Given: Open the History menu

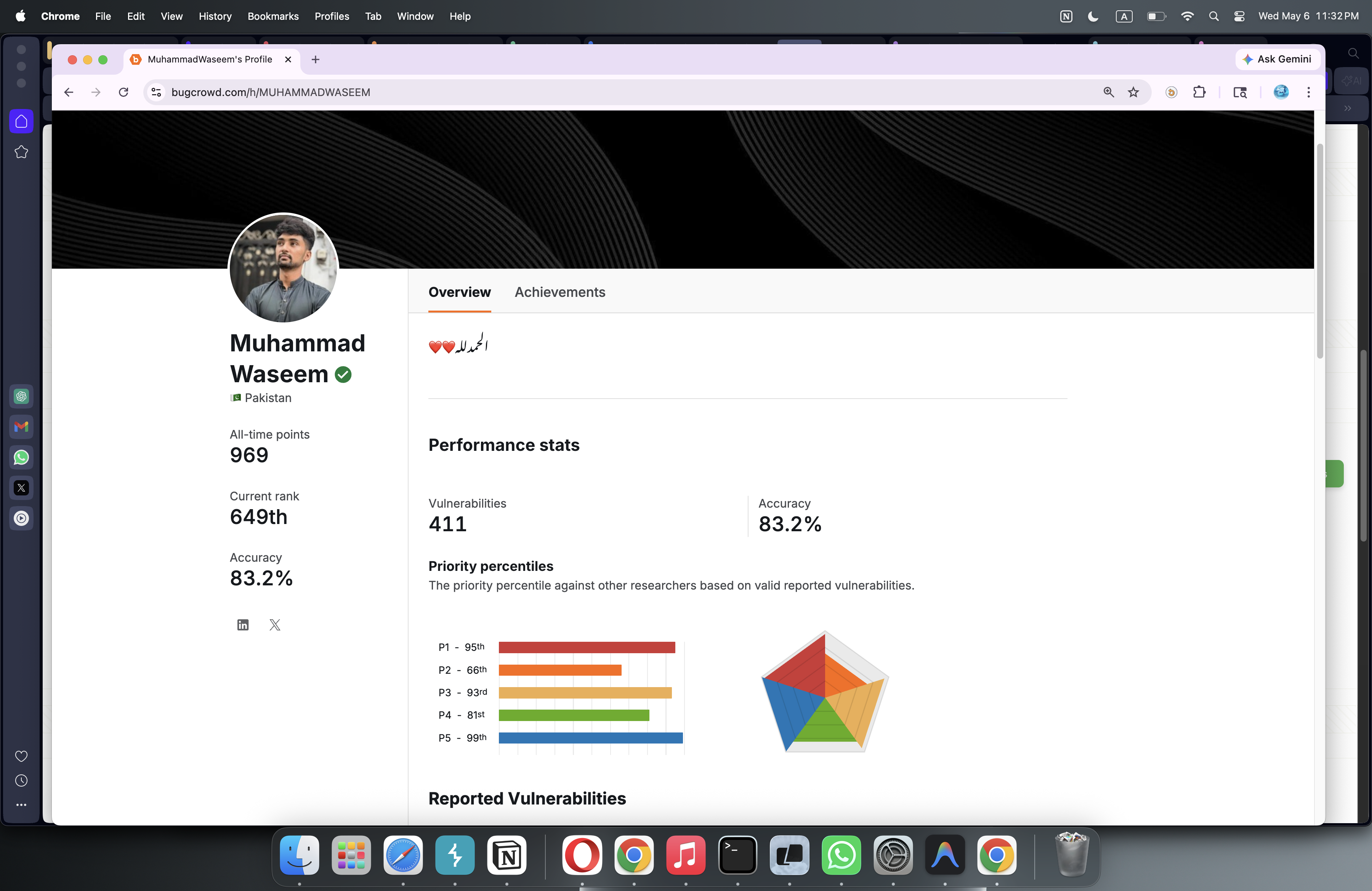Looking at the screenshot, I should click(215, 16).
